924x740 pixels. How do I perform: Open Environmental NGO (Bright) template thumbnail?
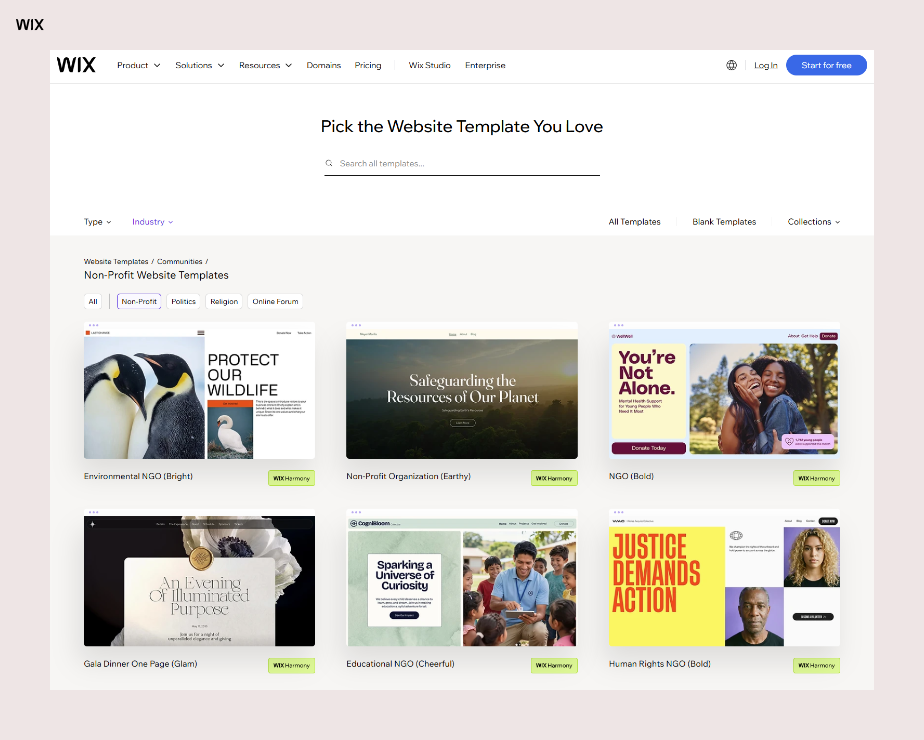coord(199,391)
